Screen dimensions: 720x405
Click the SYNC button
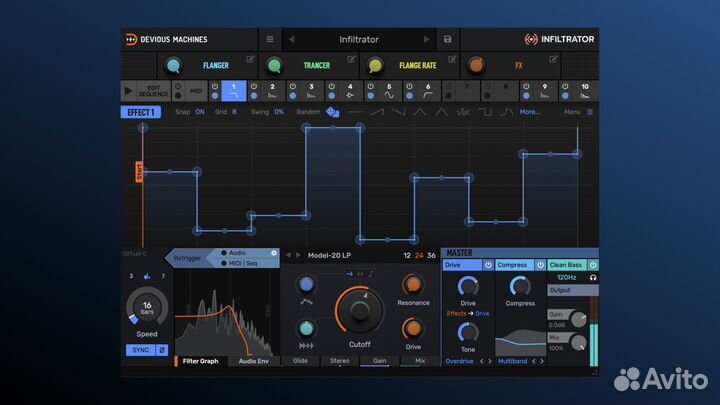coord(141,350)
